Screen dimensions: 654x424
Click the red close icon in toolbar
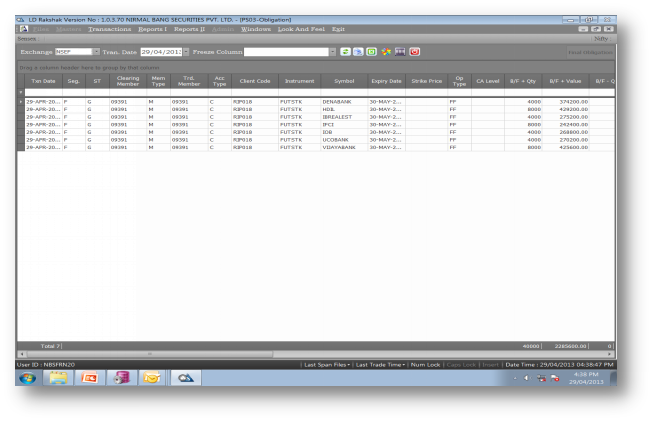[x=414, y=51]
